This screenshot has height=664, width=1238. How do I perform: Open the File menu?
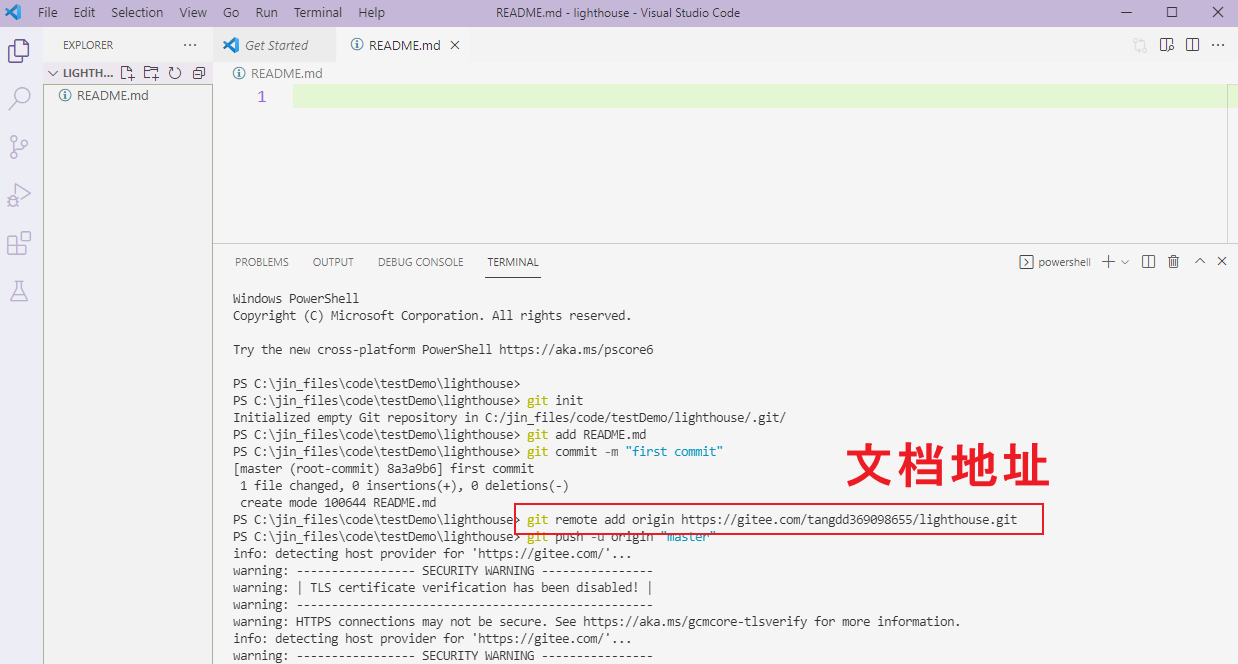[47, 13]
